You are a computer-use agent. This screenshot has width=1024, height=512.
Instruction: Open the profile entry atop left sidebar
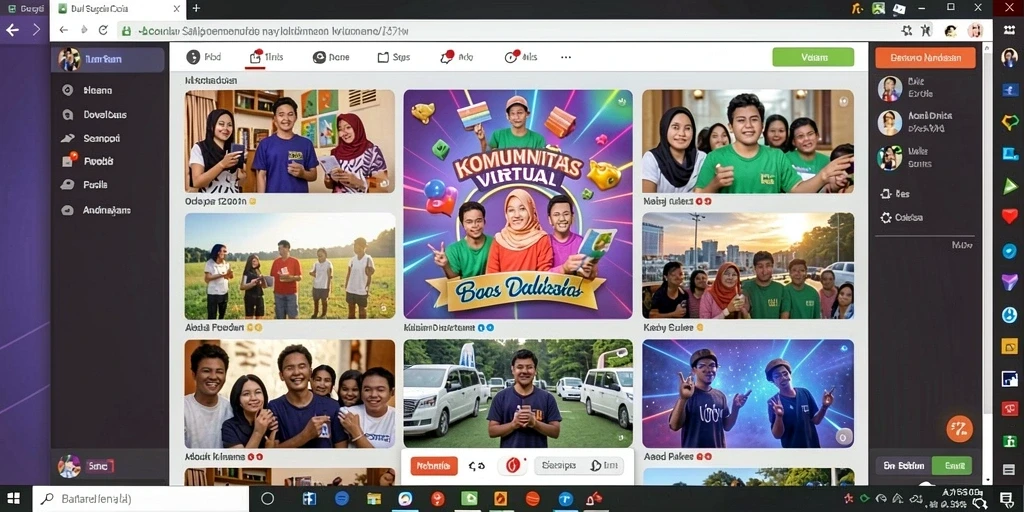tap(108, 59)
